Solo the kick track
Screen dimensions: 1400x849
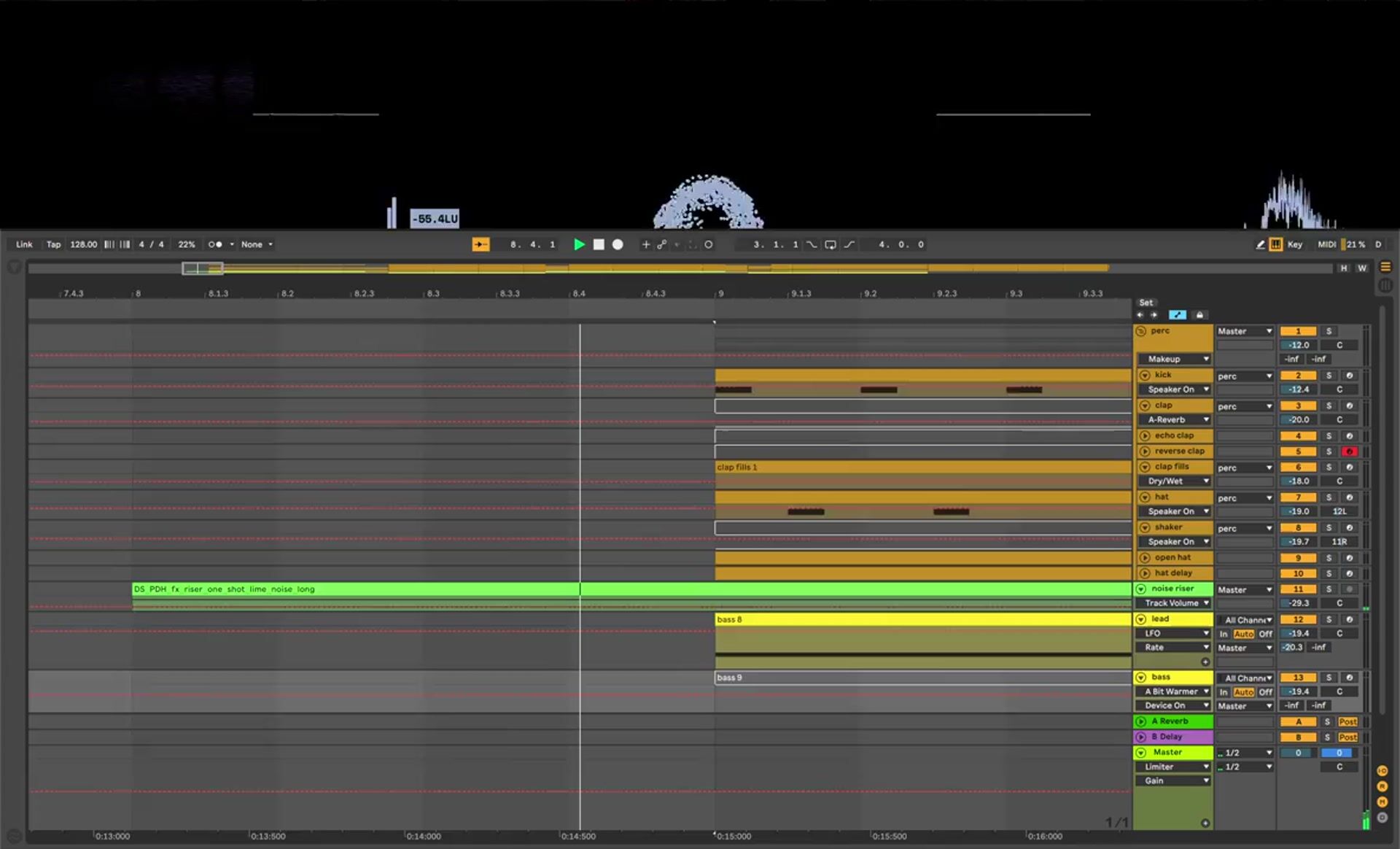coord(1329,376)
